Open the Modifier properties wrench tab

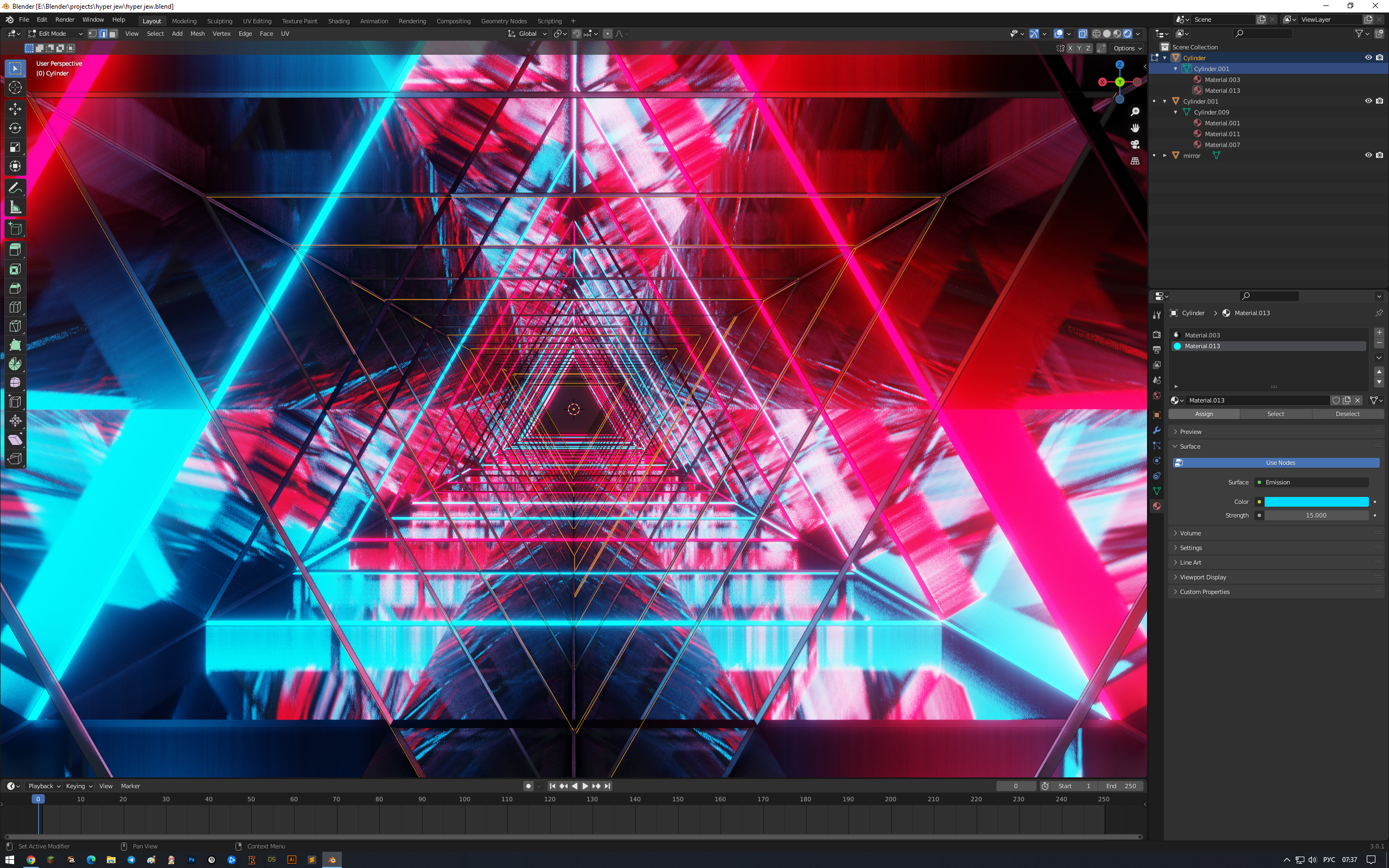(x=1157, y=431)
